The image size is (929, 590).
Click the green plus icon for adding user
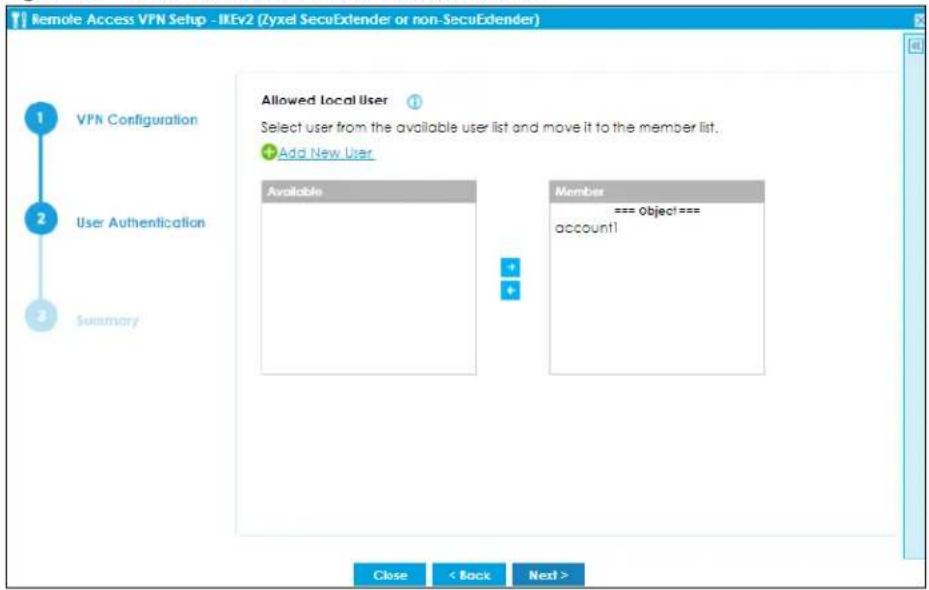(268, 152)
